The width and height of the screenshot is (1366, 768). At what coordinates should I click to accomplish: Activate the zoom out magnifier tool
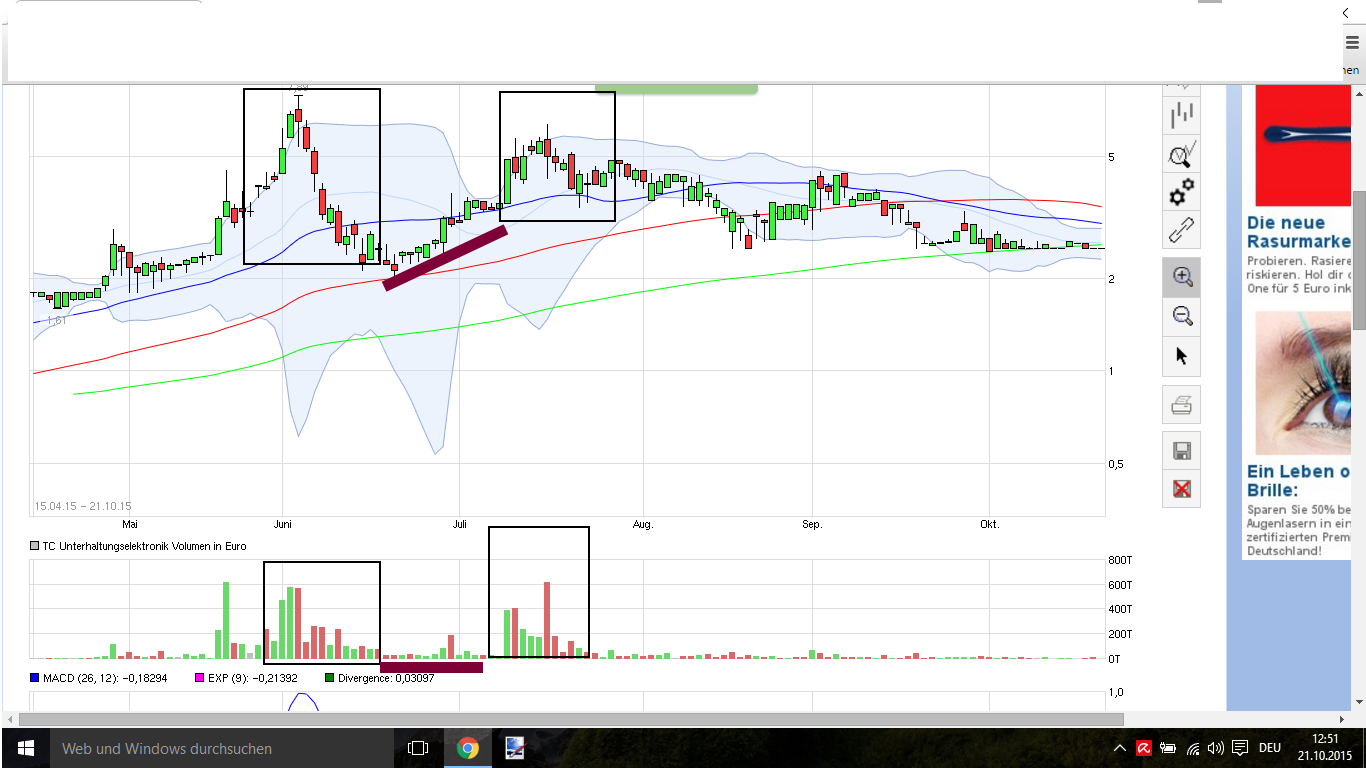click(x=1182, y=316)
